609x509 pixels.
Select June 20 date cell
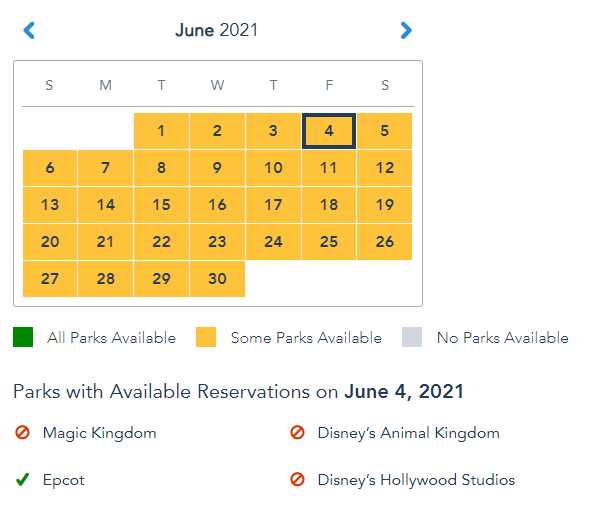point(50,241)
